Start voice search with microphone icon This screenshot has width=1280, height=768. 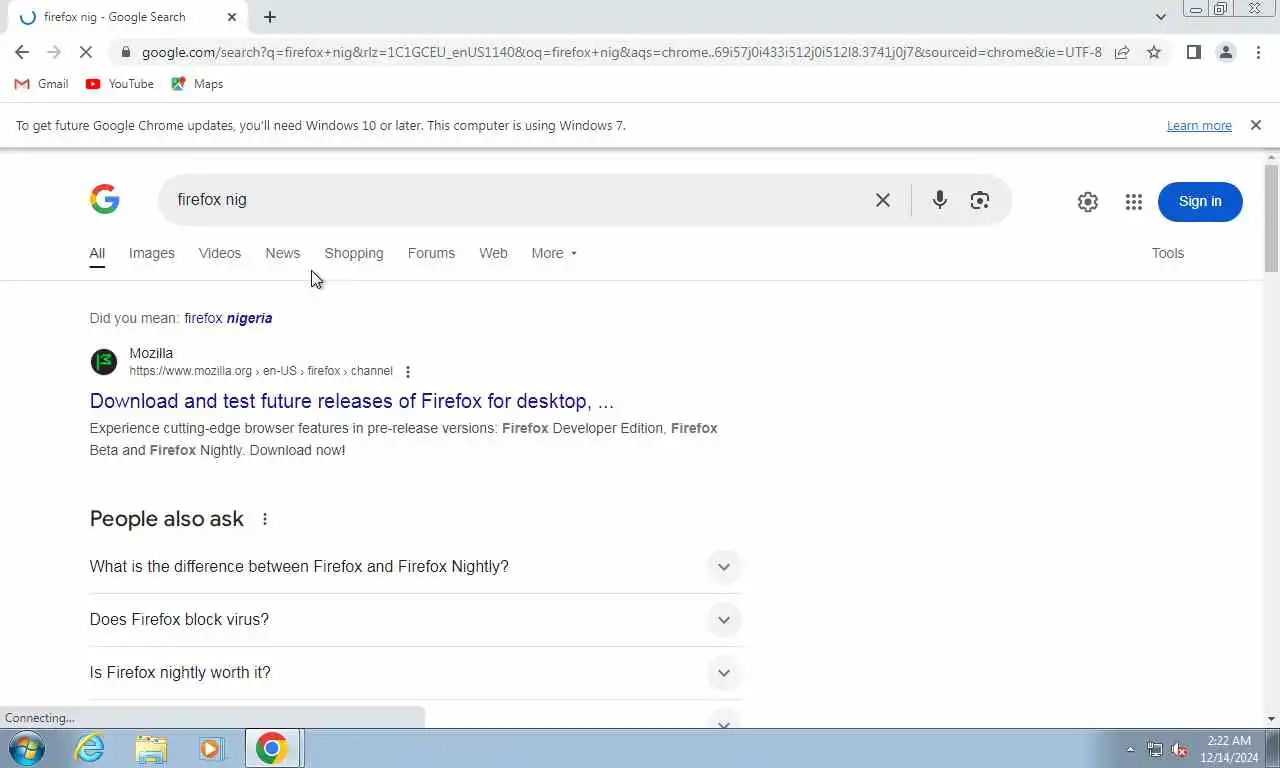click(x=939, y=200)
